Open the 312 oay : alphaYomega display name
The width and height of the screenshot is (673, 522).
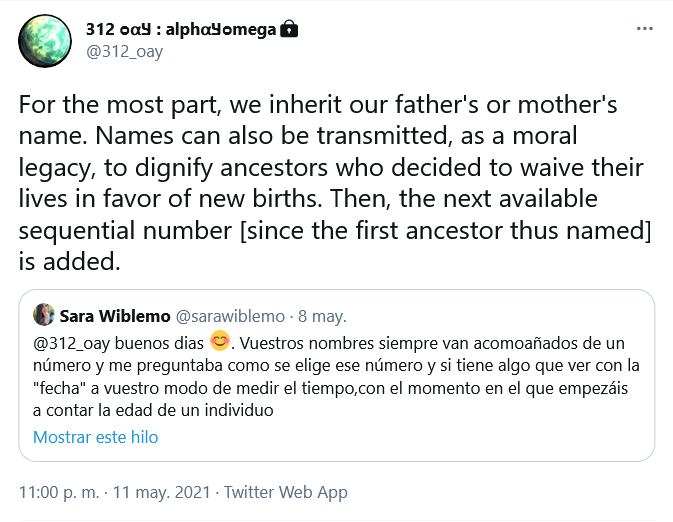pos(181,29)
